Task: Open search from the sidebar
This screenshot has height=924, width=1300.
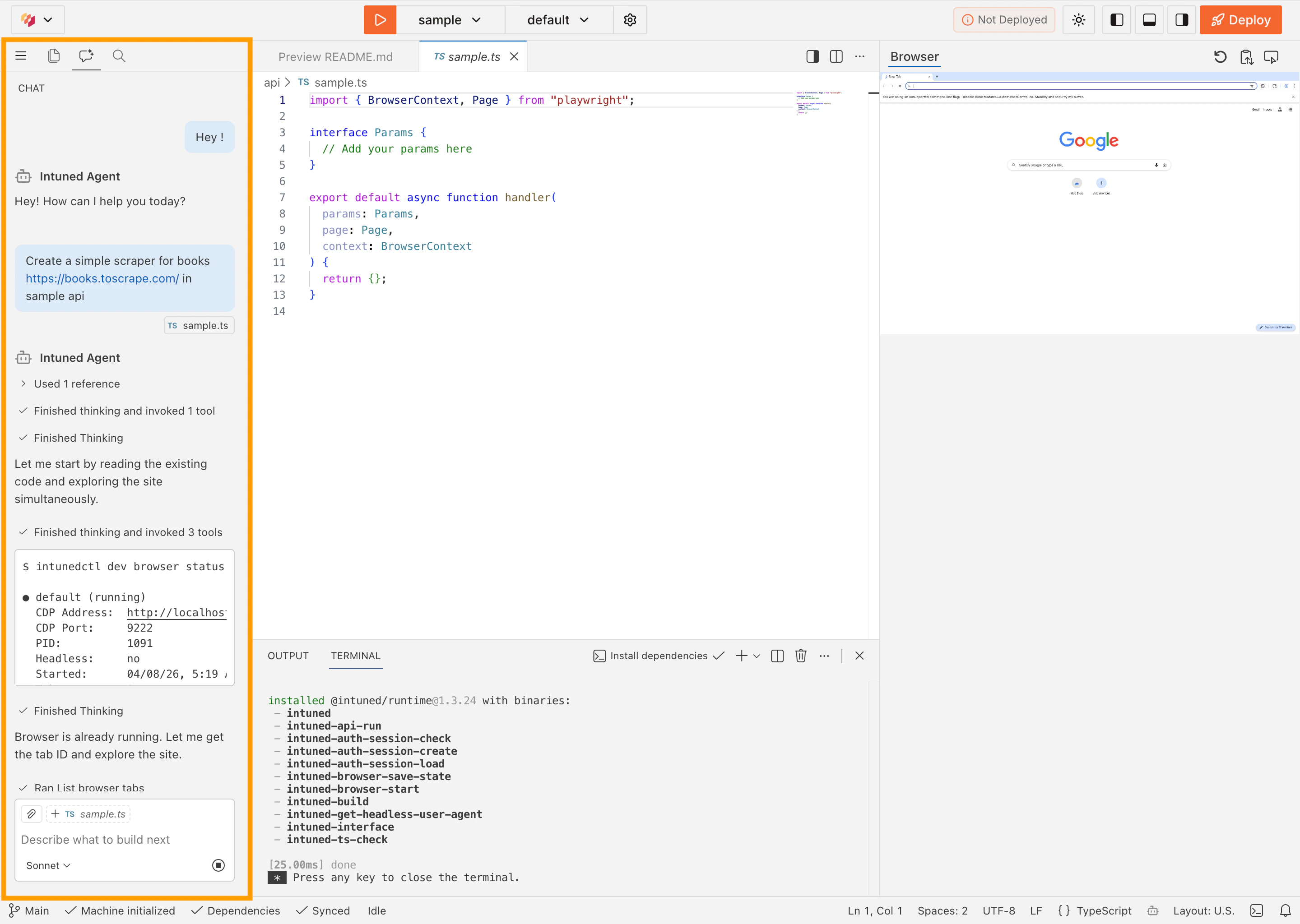Action: [119, 56]
